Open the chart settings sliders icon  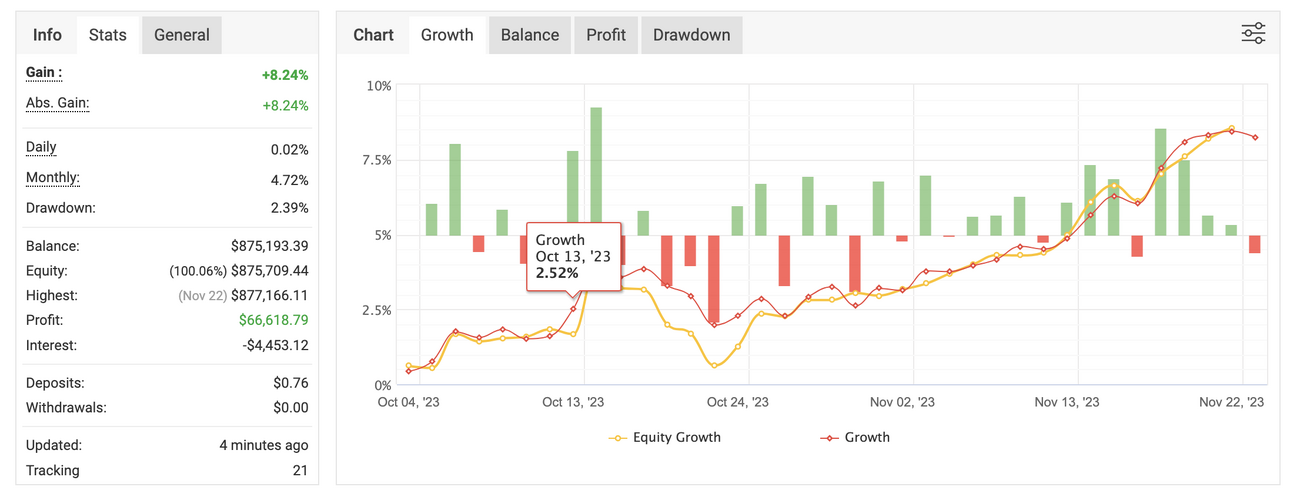pyautogui.click(x=1253, y=33)
